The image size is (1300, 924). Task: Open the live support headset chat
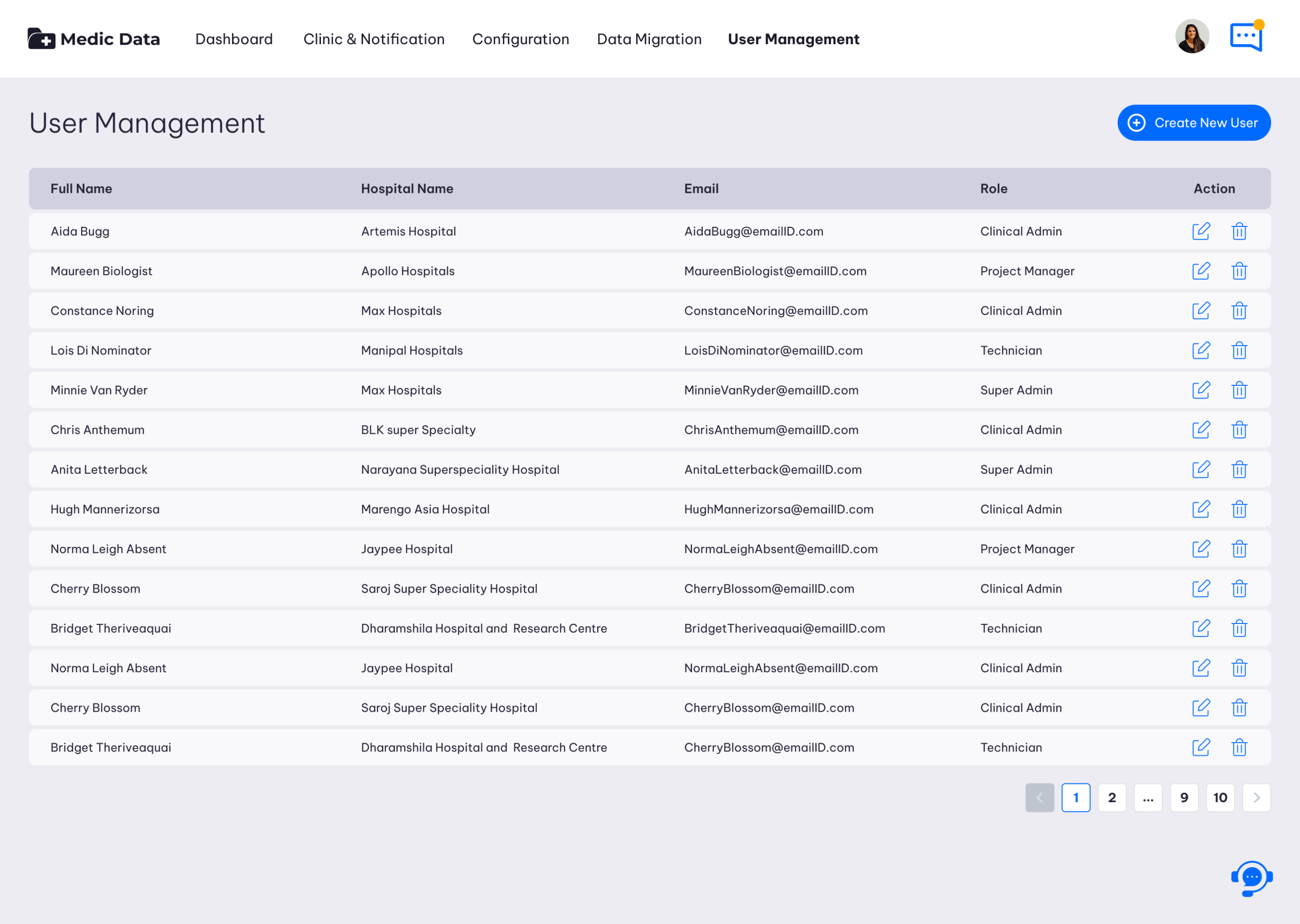tap(1252, 878)
